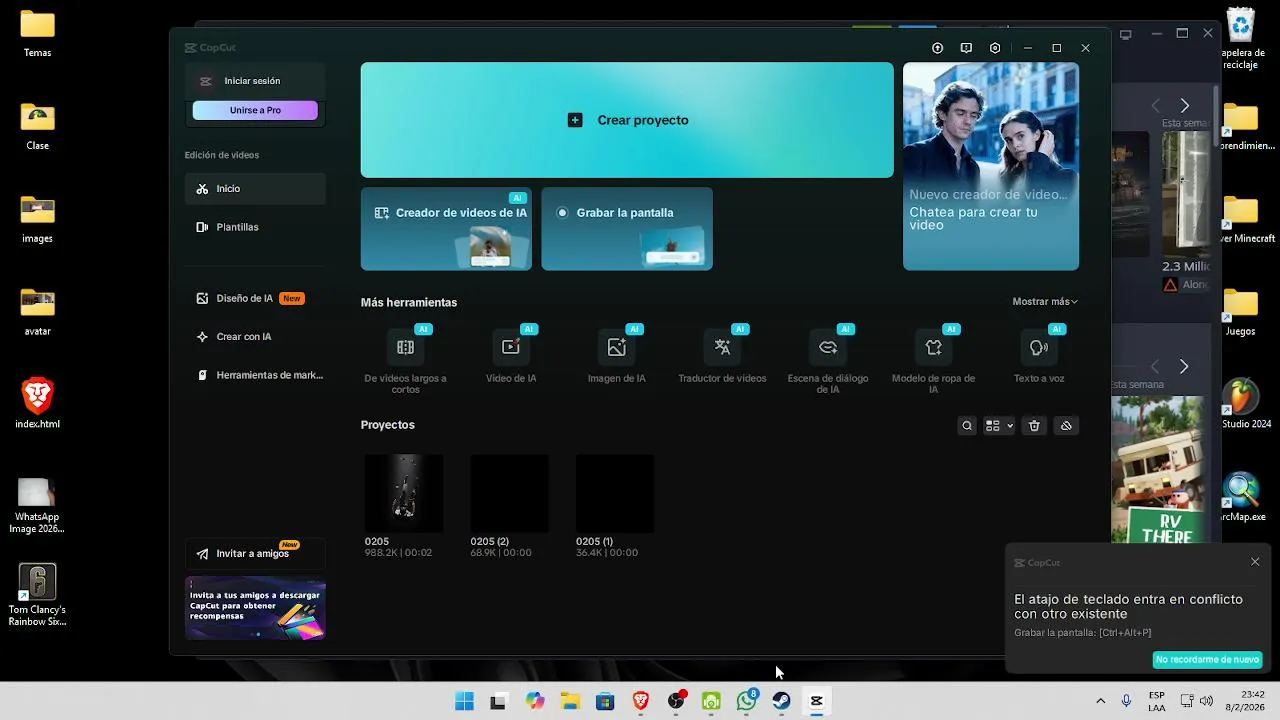The width and height of the screenshot is (1280, 720).
Task: Open the invite friends rewards banner
Action: (x=255, y=608)
